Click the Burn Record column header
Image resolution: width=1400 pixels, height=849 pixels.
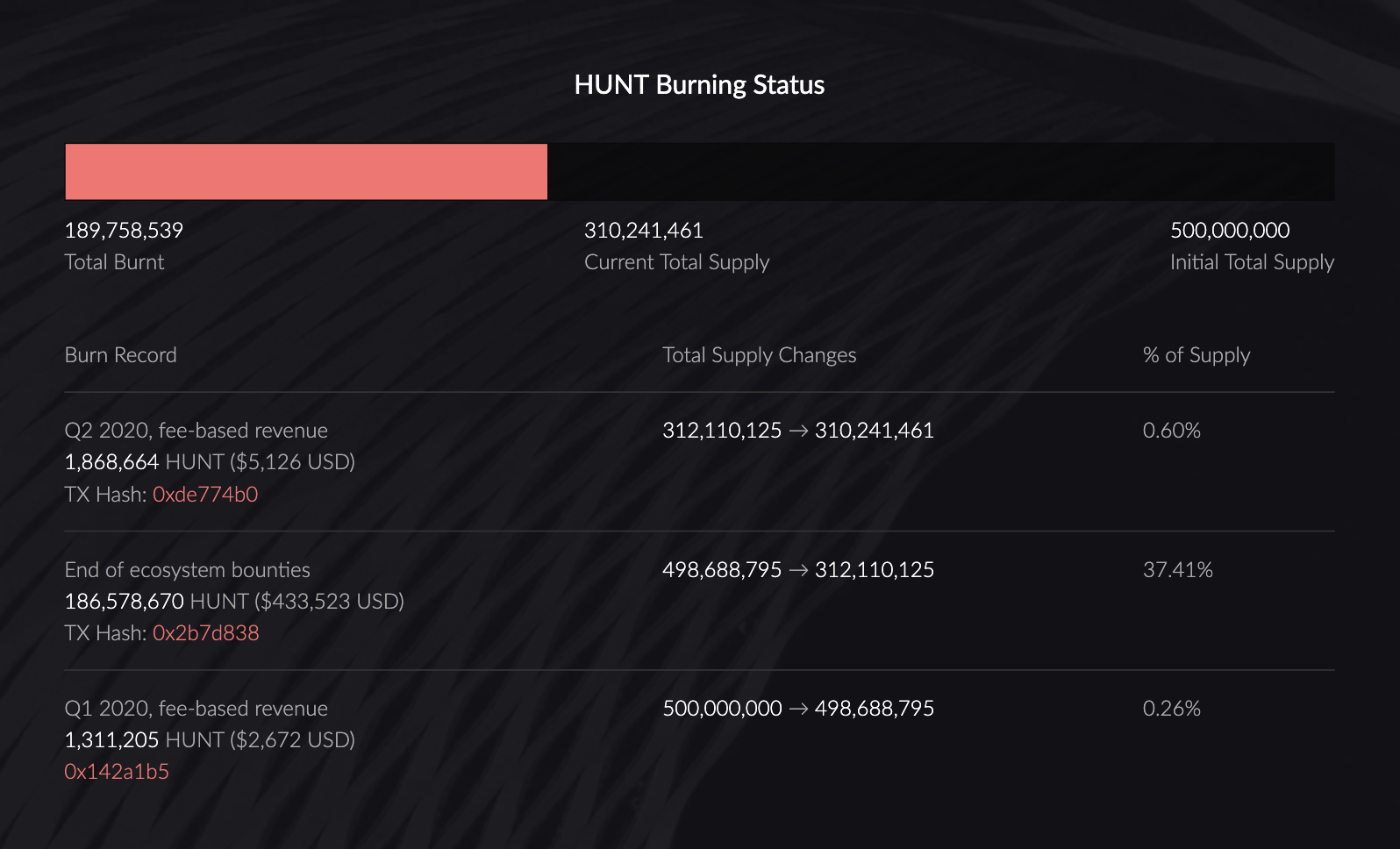pyautogui.click(x=121, y=355)
